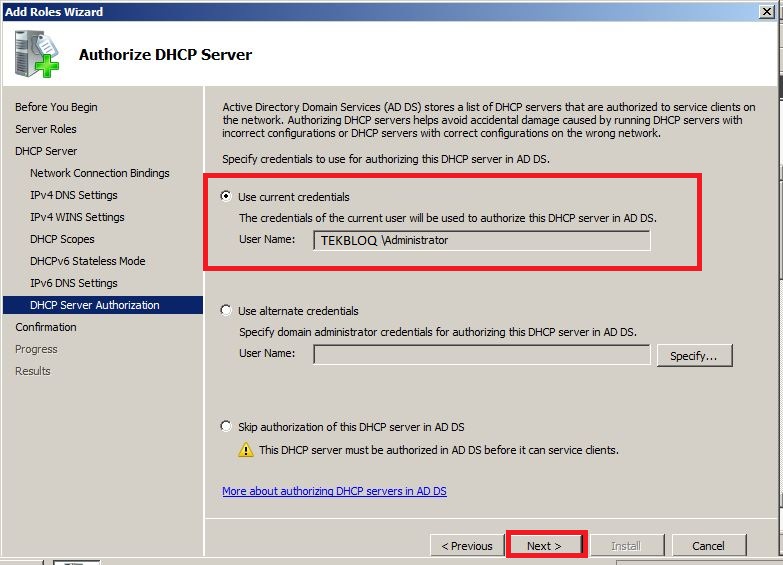Click the yellow warning triangle icon

pyautogui.click(x=246, y=450)
